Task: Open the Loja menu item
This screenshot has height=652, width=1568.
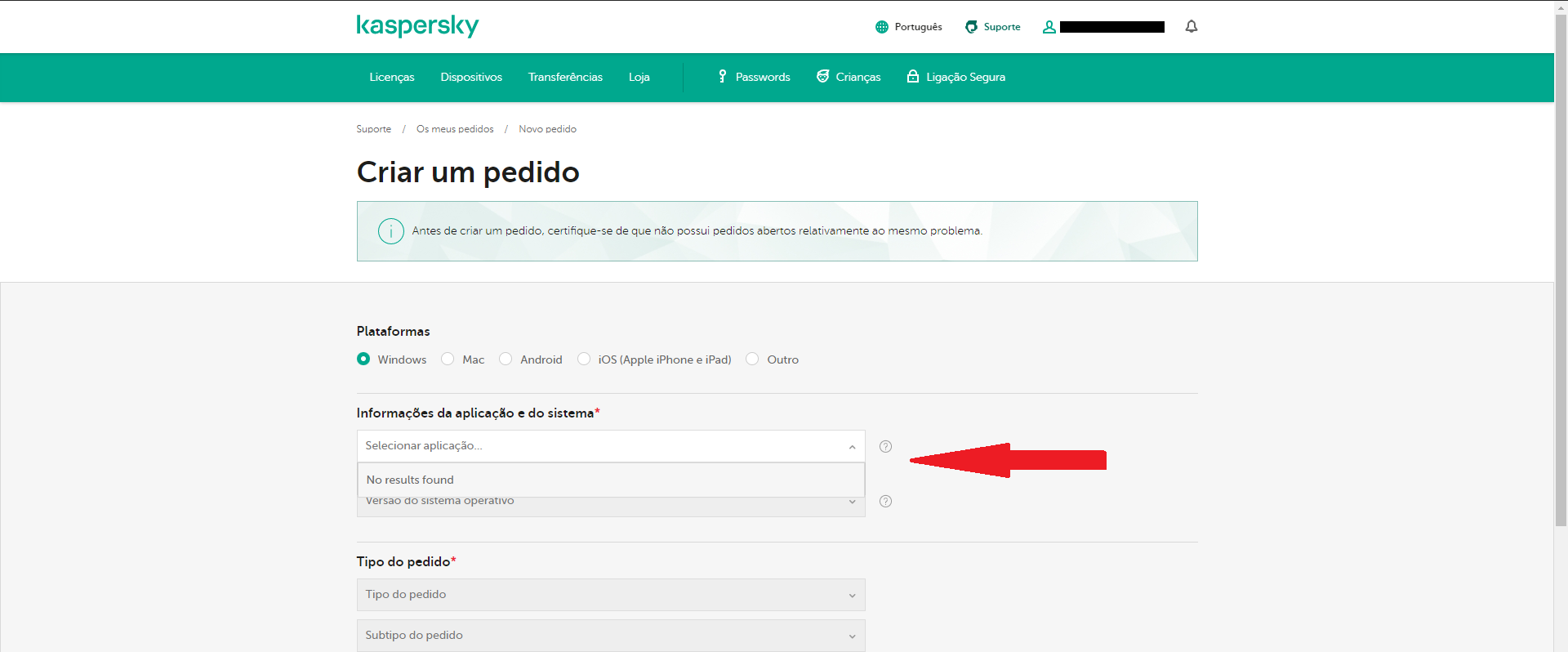Action: (639, 77)
